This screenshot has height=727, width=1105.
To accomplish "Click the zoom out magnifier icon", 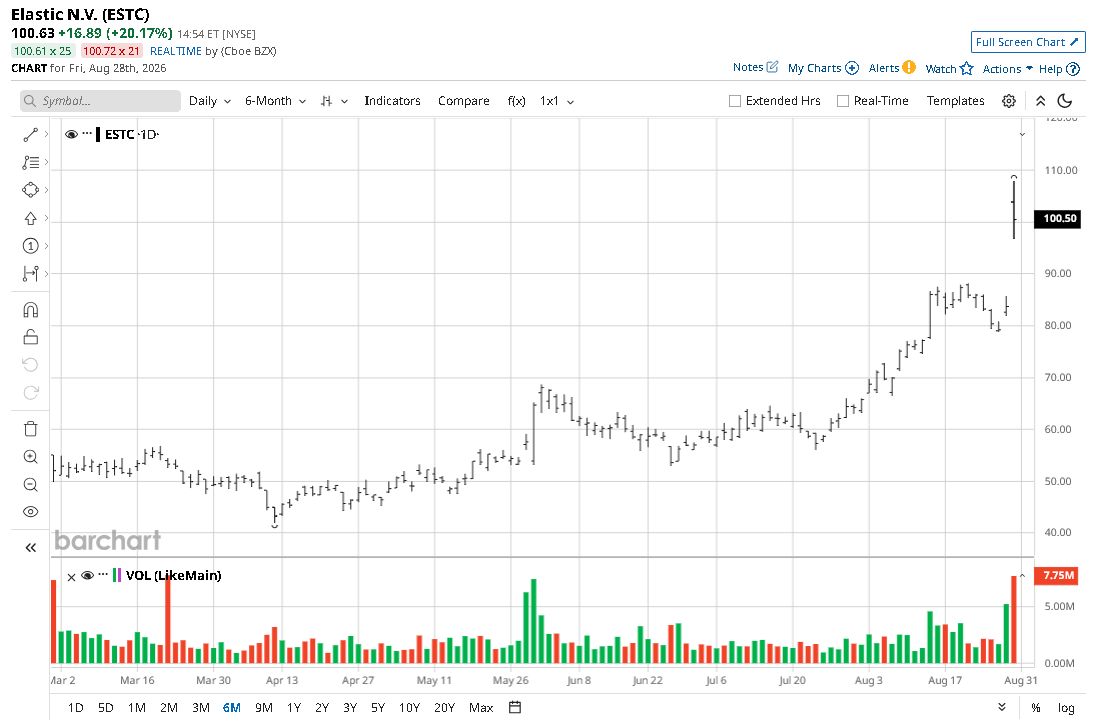I will [x=30, y=485].
